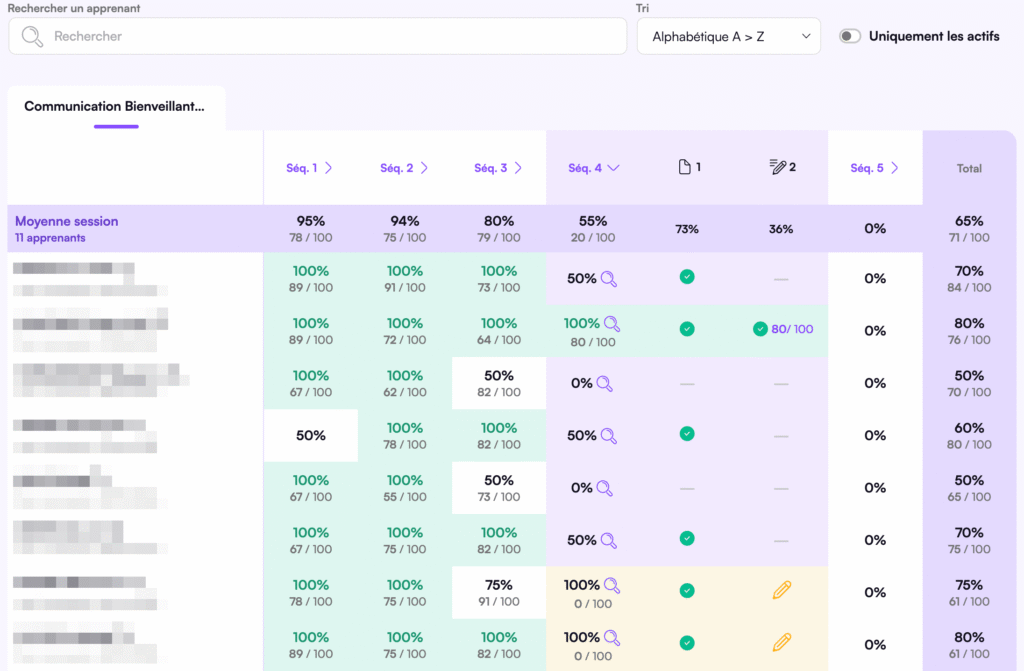Click the 80% 79 / 100 session average cell
This screenshot has height=671, width=1024.
tap(499, 229)
